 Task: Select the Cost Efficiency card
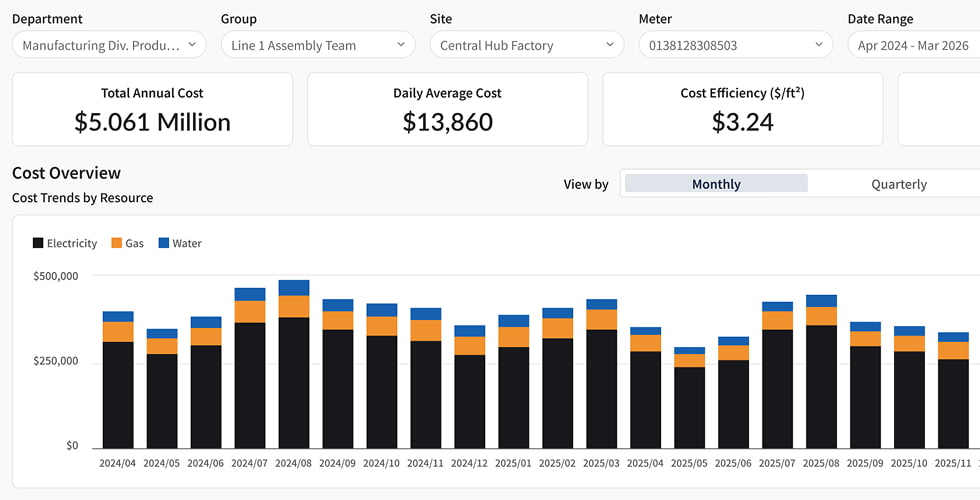742,109
